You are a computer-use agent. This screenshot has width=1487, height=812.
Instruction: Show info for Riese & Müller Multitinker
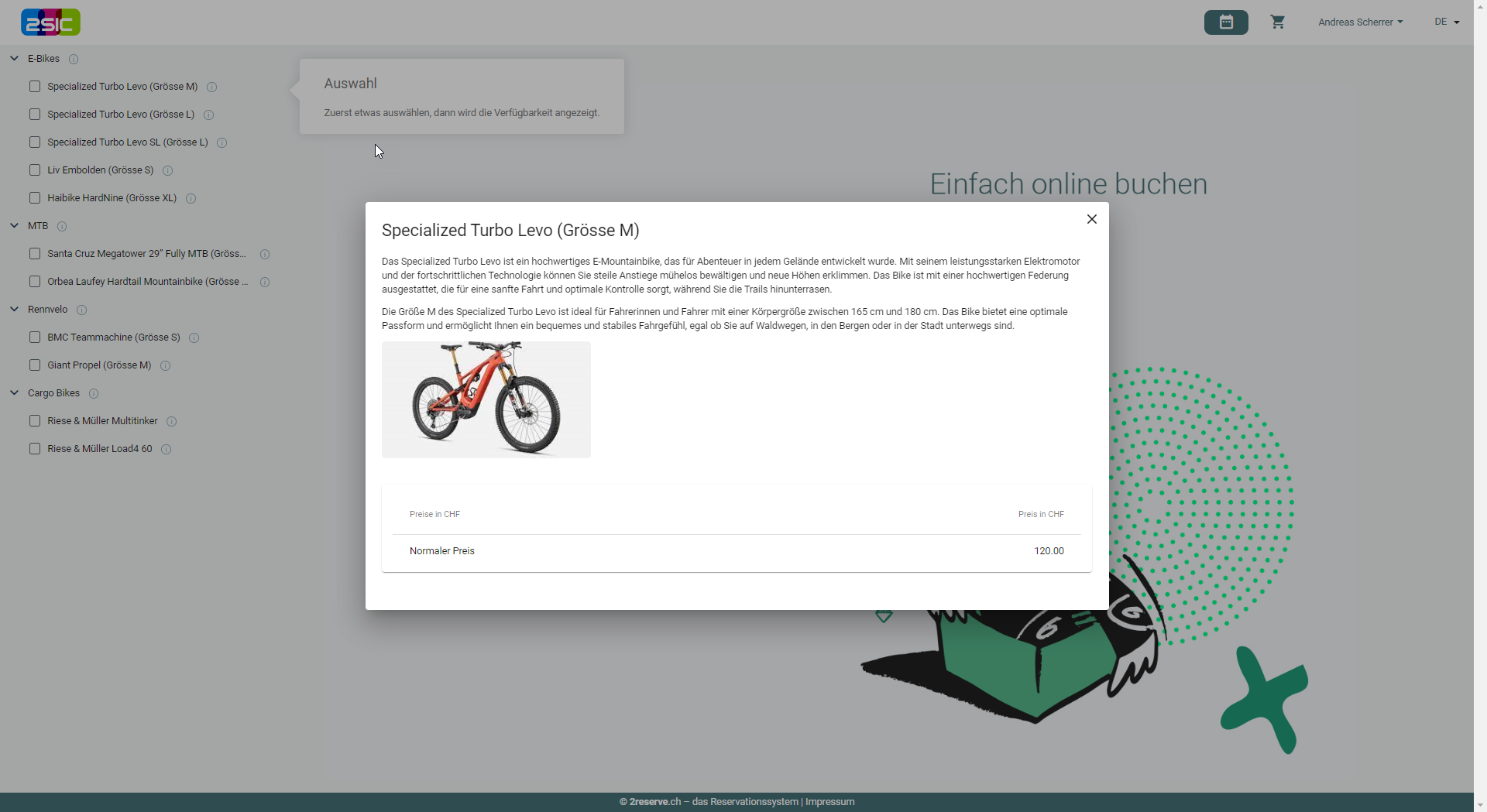pyautogui.click(x=171, y=421)
